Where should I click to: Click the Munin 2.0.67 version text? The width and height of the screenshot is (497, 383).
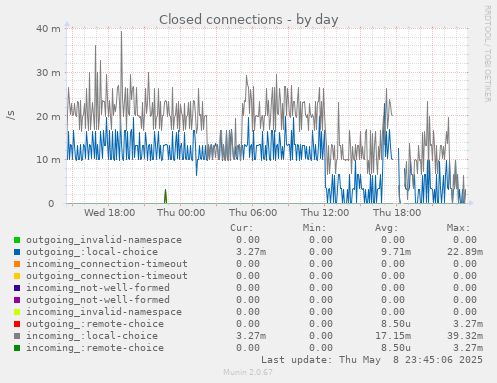pos(248,372)
